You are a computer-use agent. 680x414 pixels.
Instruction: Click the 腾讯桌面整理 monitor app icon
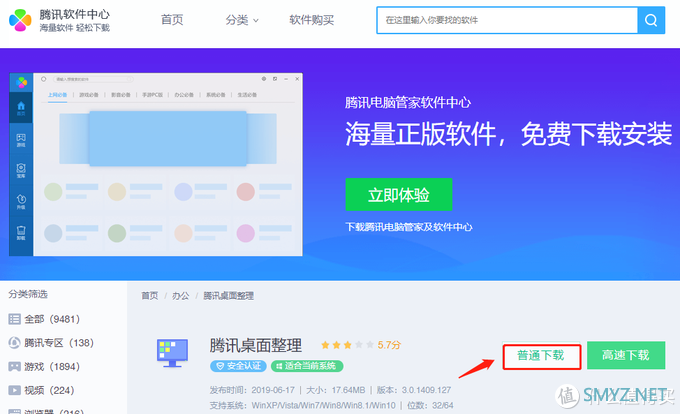(172, 353)
